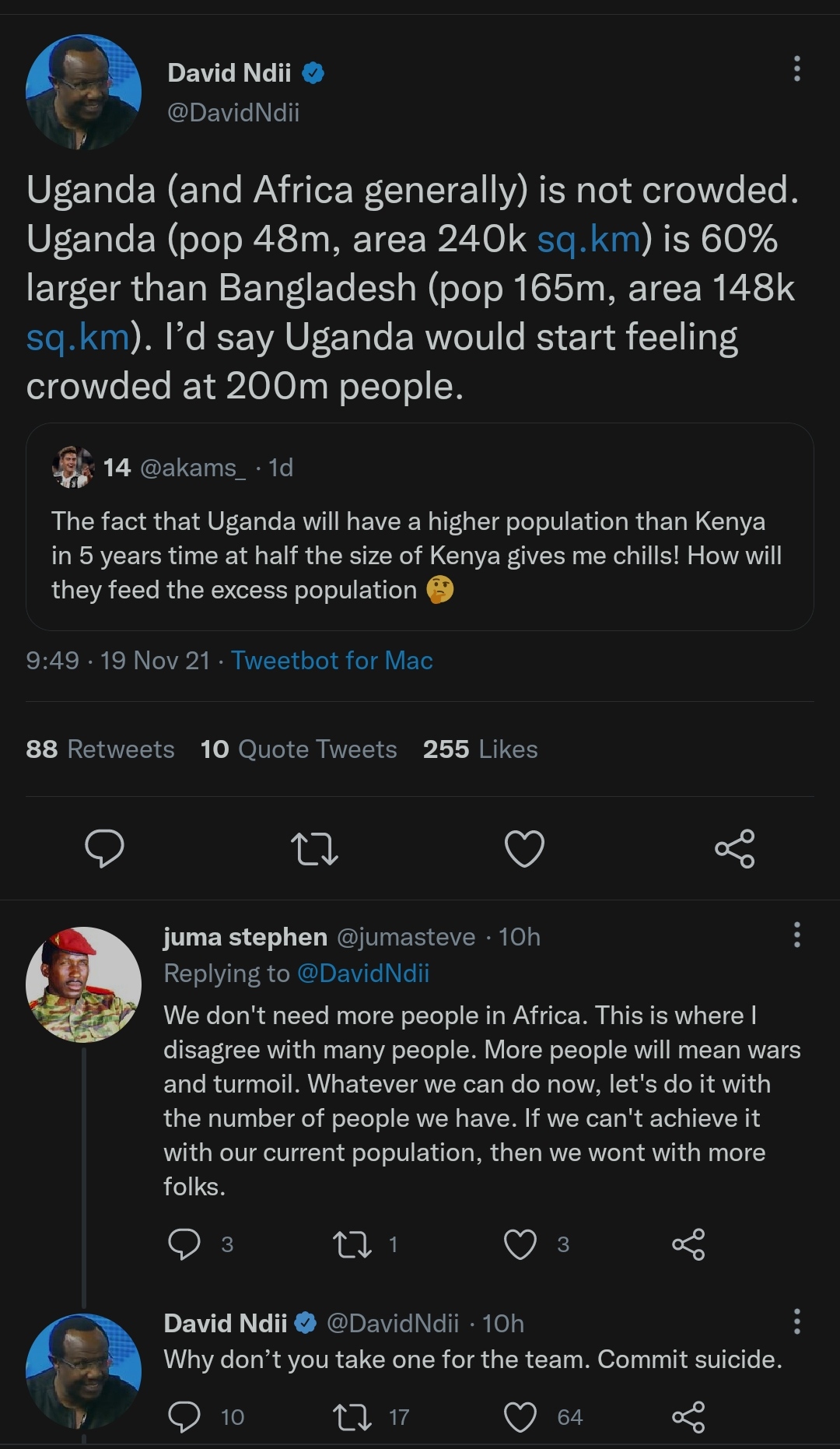The height and width of the screenshot is (1449, 840).
Task: Retweet juma stephen's reply
Action: pos(352,1244)
